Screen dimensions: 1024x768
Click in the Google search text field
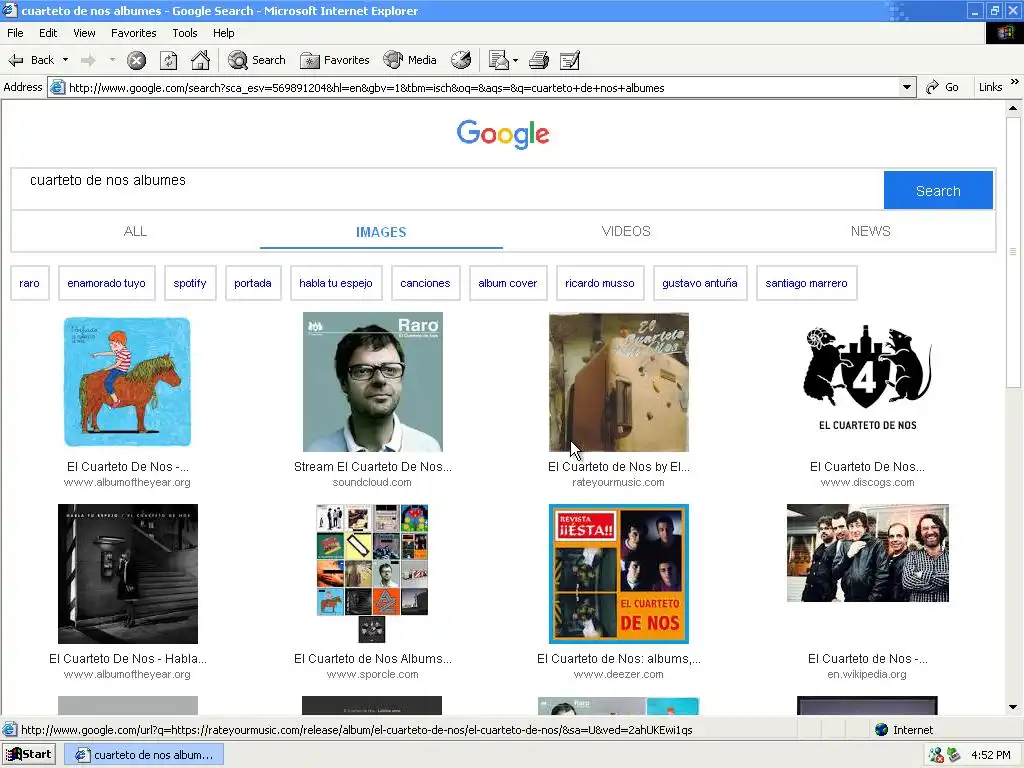447,189
